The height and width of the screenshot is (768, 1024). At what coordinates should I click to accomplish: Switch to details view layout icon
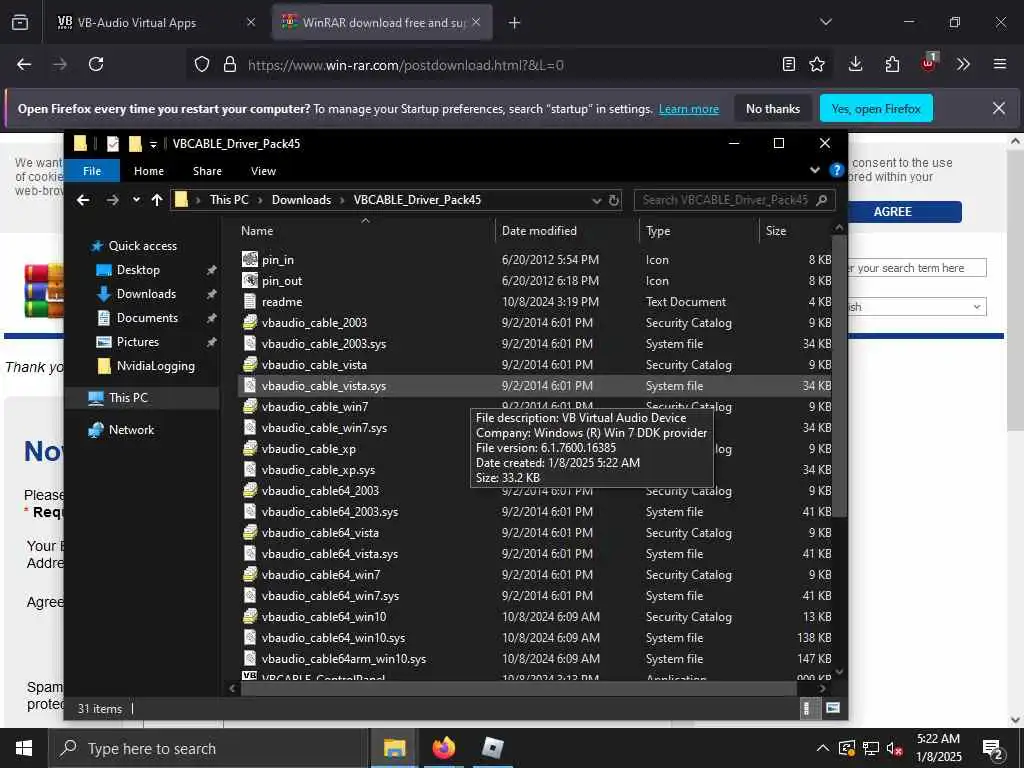(807, 708)
